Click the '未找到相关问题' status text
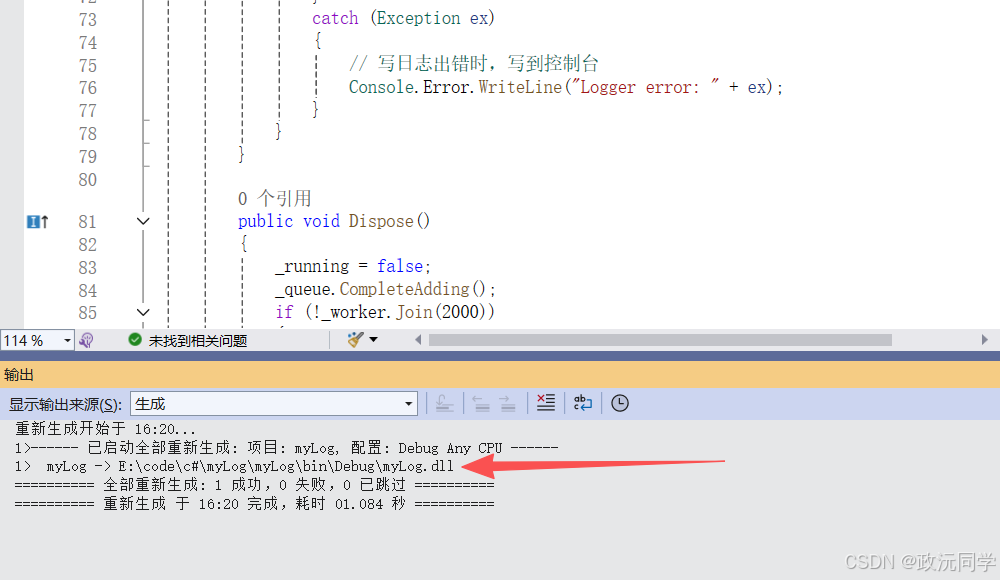Viewport: 1000px width, 580px height. (x=198, y=341)
